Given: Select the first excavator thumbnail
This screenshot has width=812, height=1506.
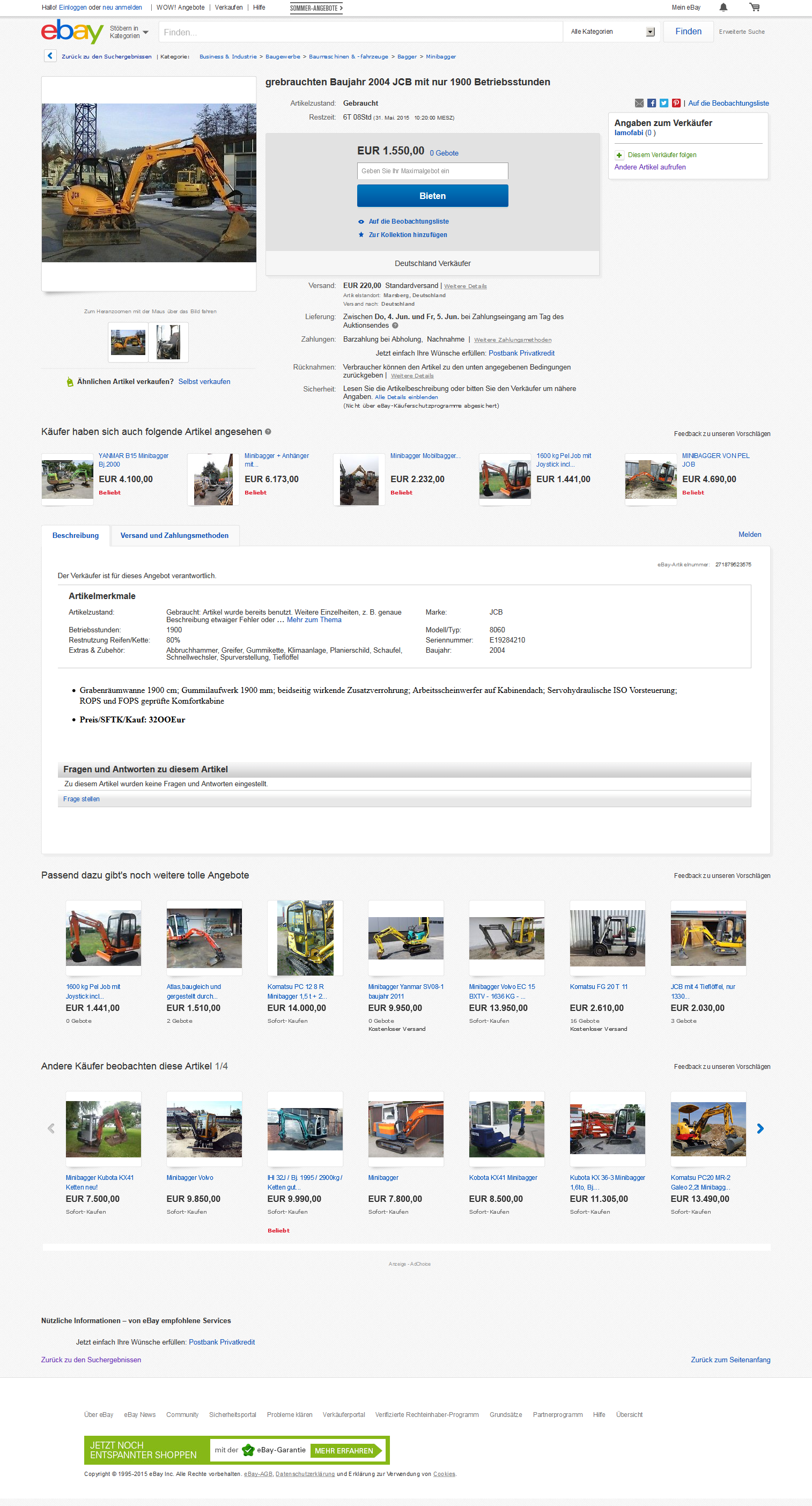Looking at the screenshot, I should coord(128,342).
